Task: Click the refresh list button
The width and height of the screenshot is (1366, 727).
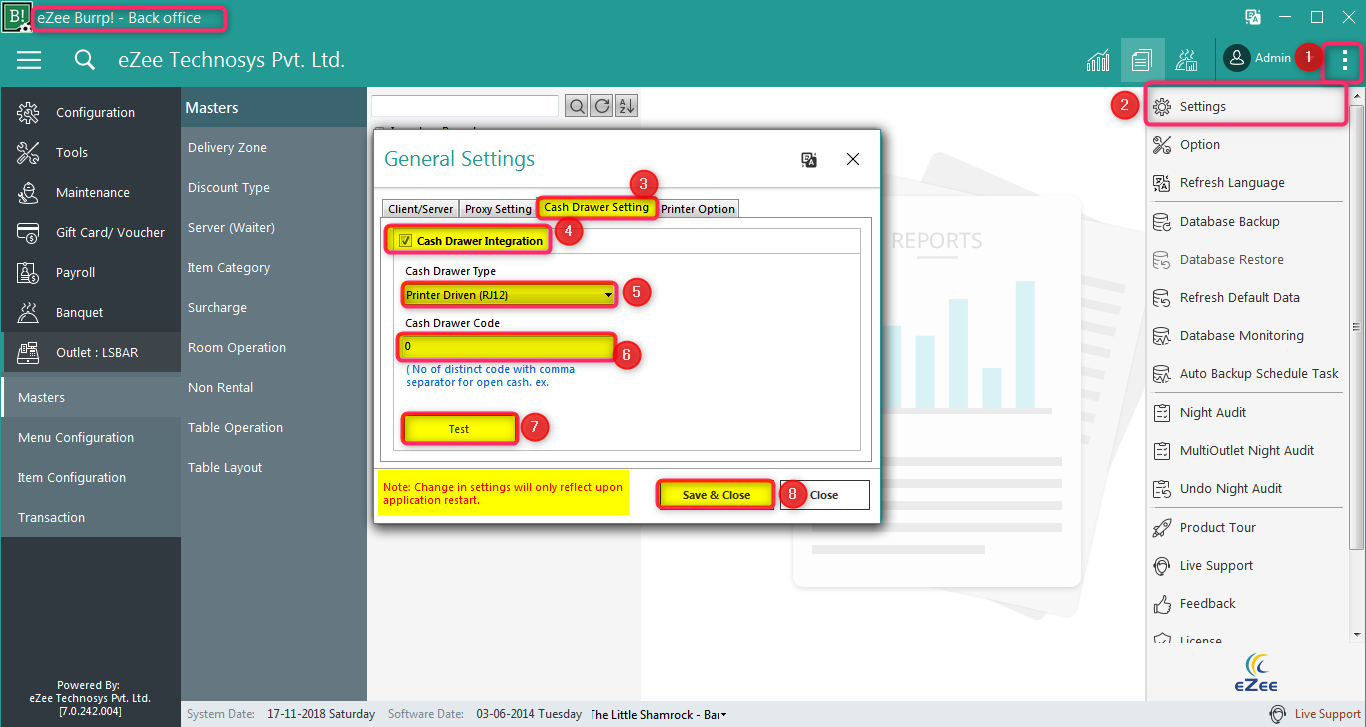Action: pos(601,106)
